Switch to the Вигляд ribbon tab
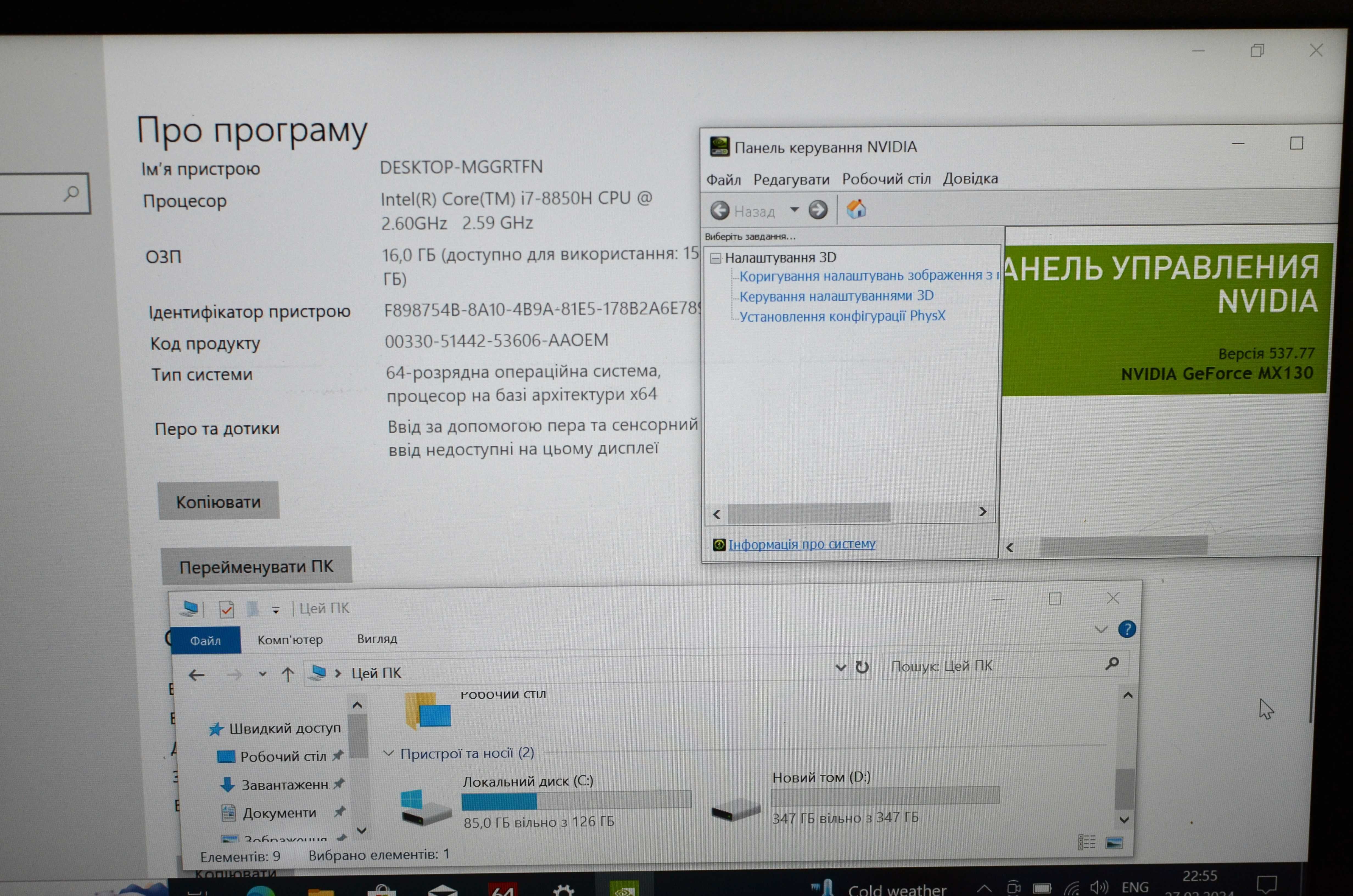 [377, 639]
